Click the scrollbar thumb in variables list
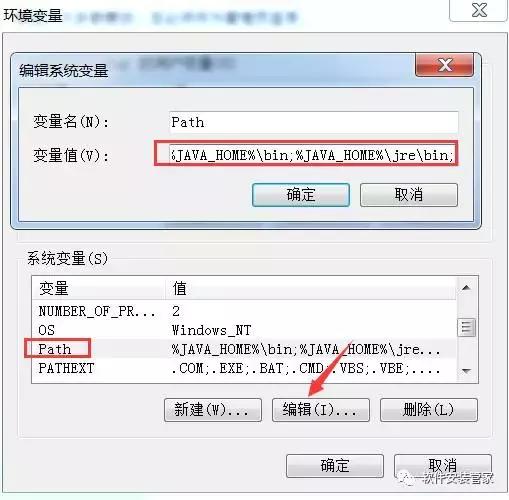The width and height of the screenshot is (509, 500). click(467, 328)
